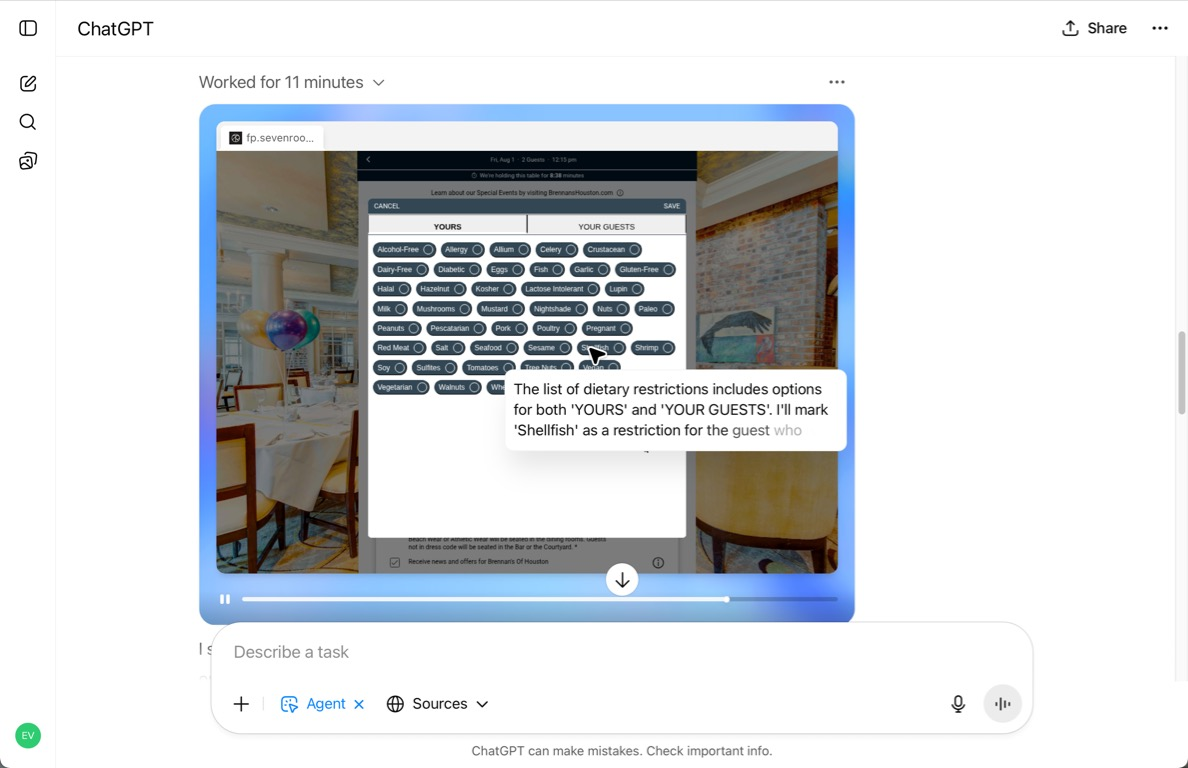Click the microphone dictation icon
The width and height of the screenshot is (1188, 768).
[x=957, y=704]
